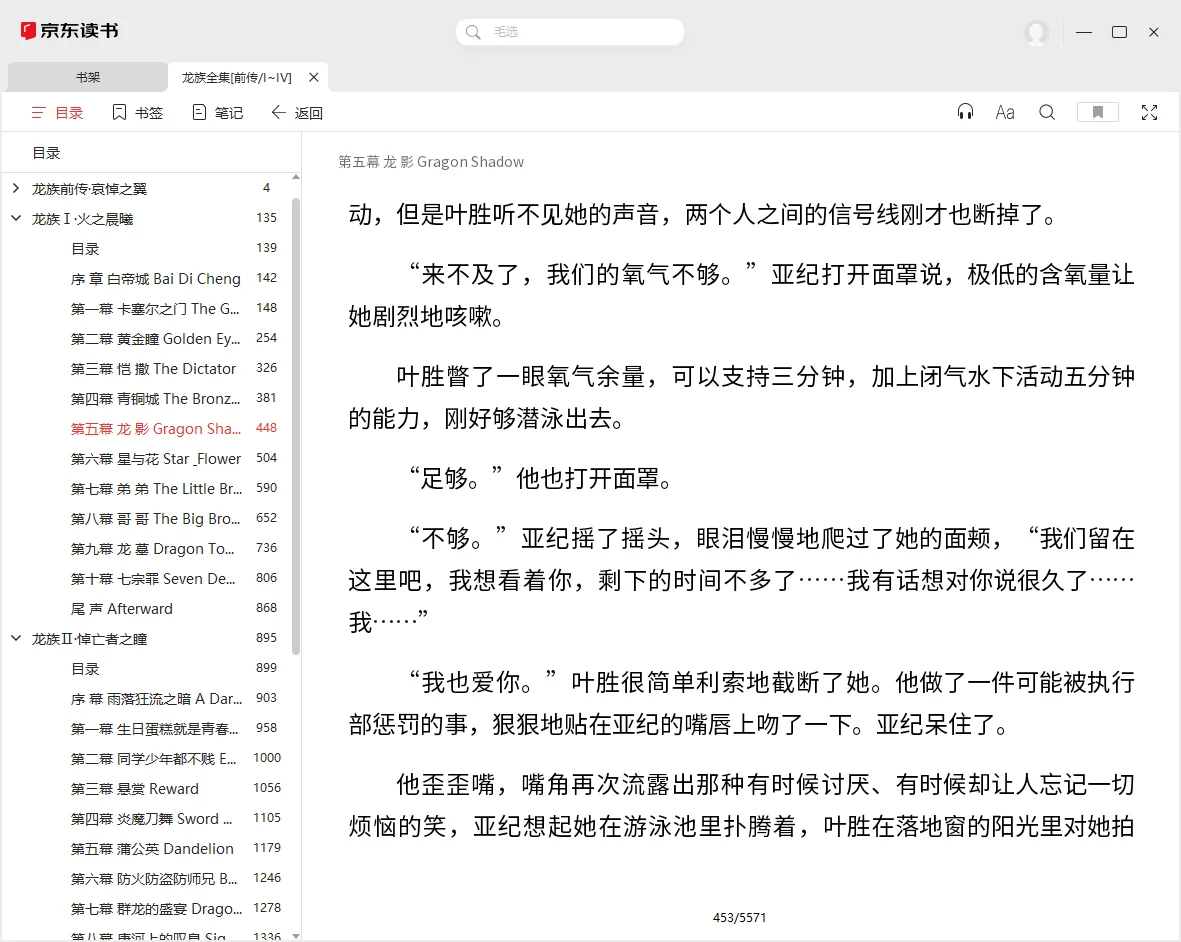This screenshot has height=942, width=1181.
Task: Jump to 第八幕 哥 哥 The Big Brother
Action: coord(156,519)
